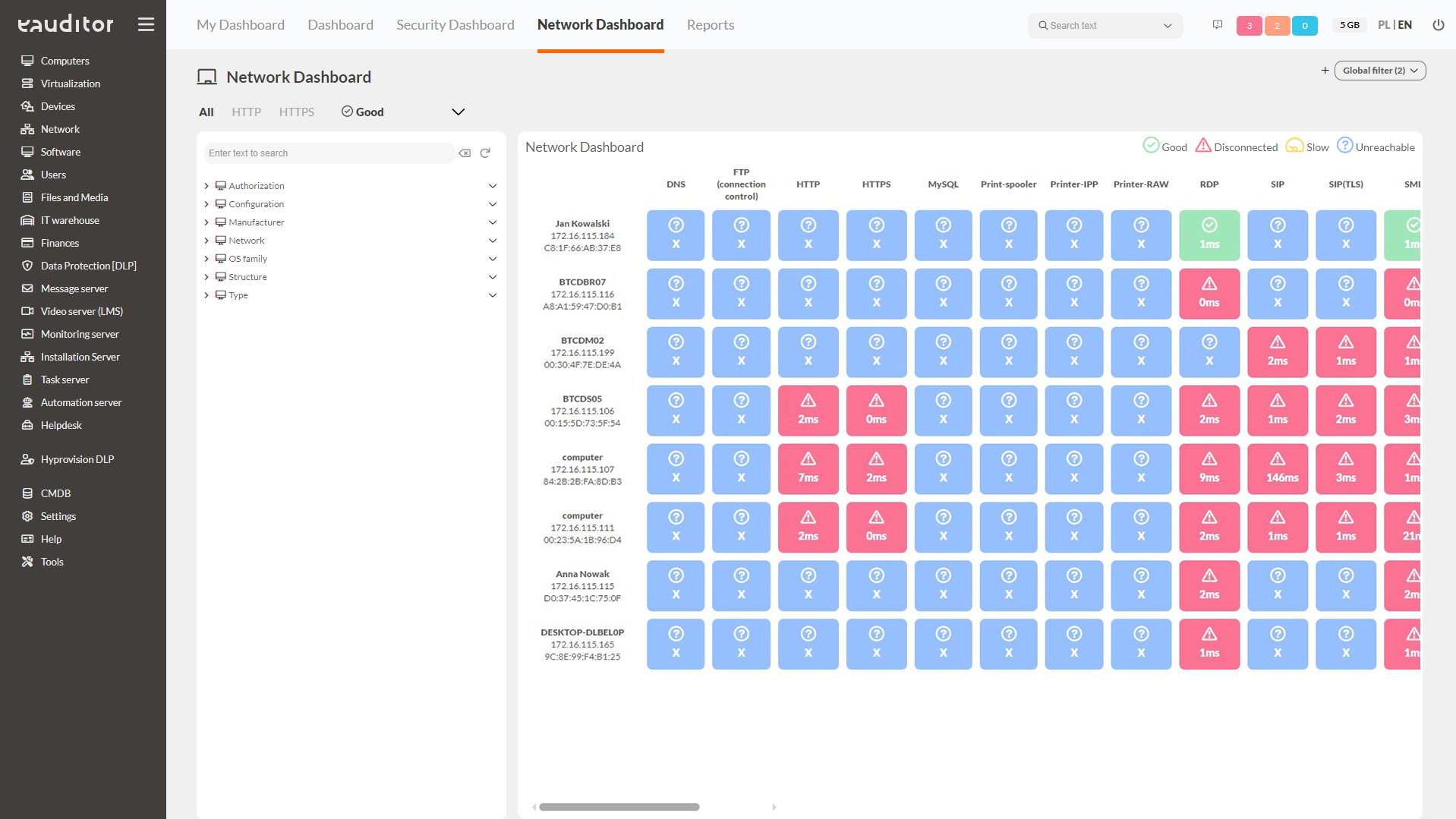The image size is (1456, 819).
Task: Click the orange alerts counter 2
Action: [1277, 26]
